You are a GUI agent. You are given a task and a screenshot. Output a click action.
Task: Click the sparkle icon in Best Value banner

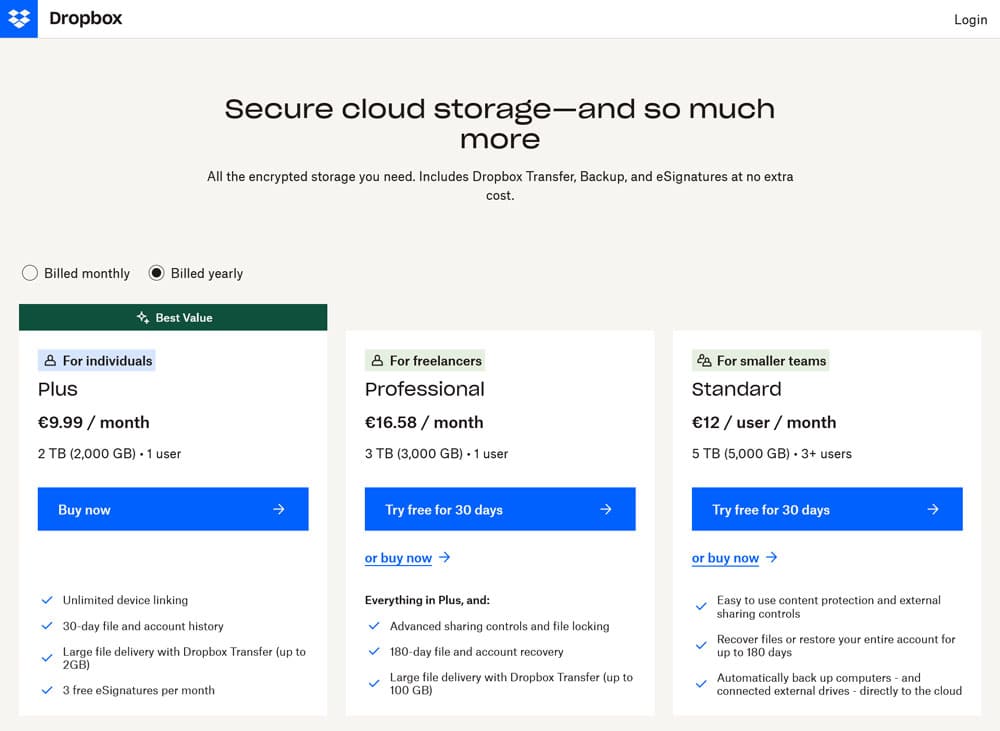143,318
